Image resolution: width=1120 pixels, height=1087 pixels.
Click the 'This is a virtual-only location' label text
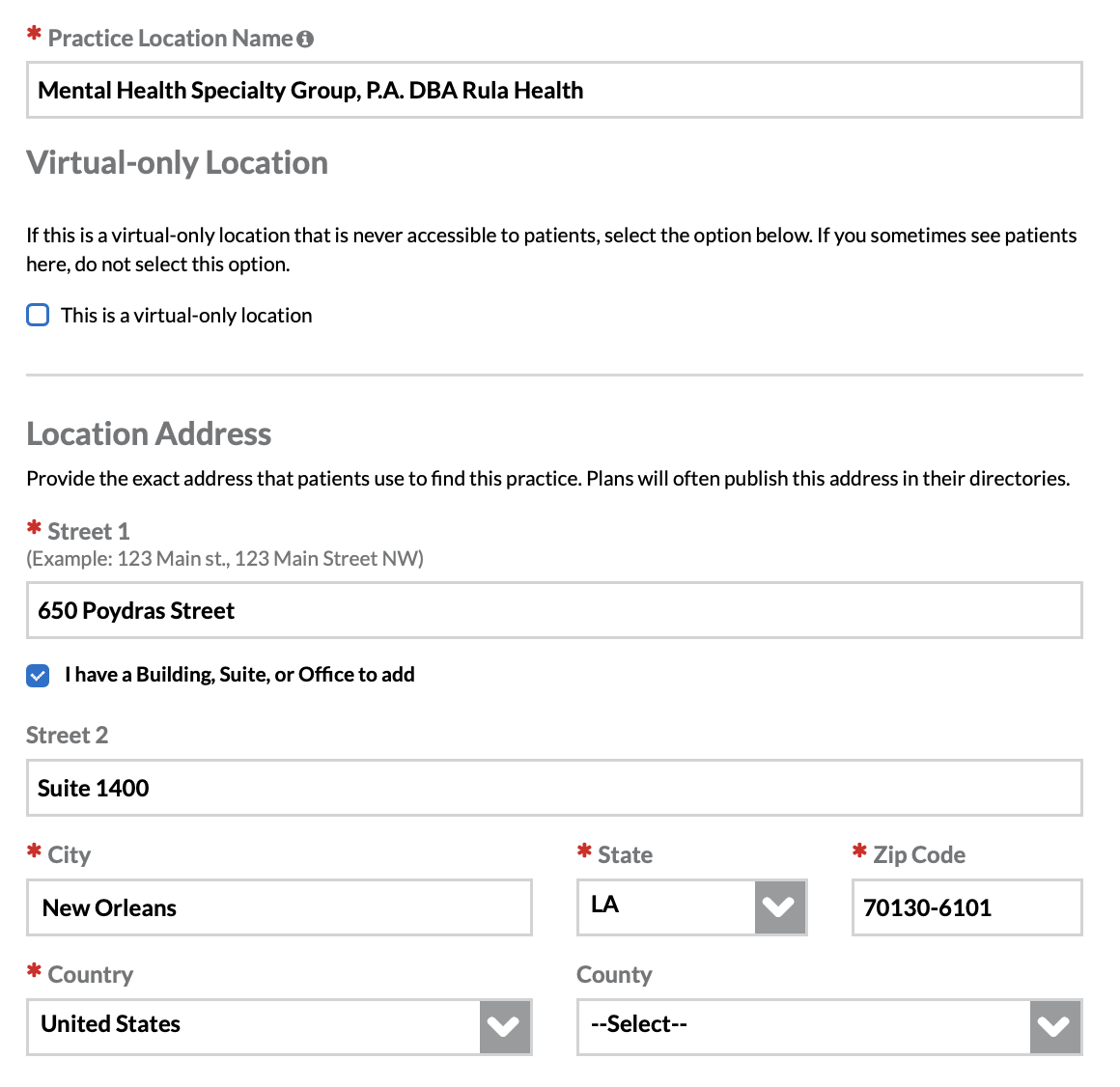[x=186, y=316]
